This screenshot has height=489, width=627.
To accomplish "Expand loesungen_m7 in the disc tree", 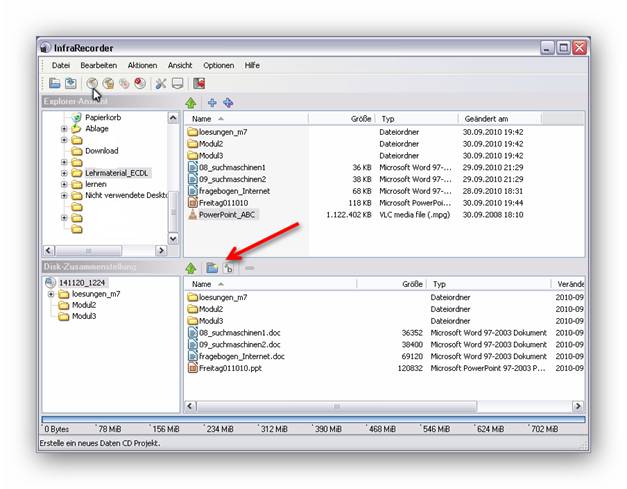I will click(x=51, y=294).
